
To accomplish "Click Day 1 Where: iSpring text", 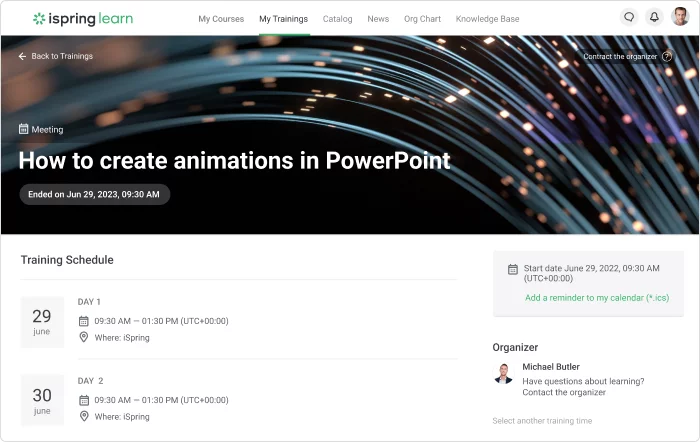I will (x=122, y=338).
